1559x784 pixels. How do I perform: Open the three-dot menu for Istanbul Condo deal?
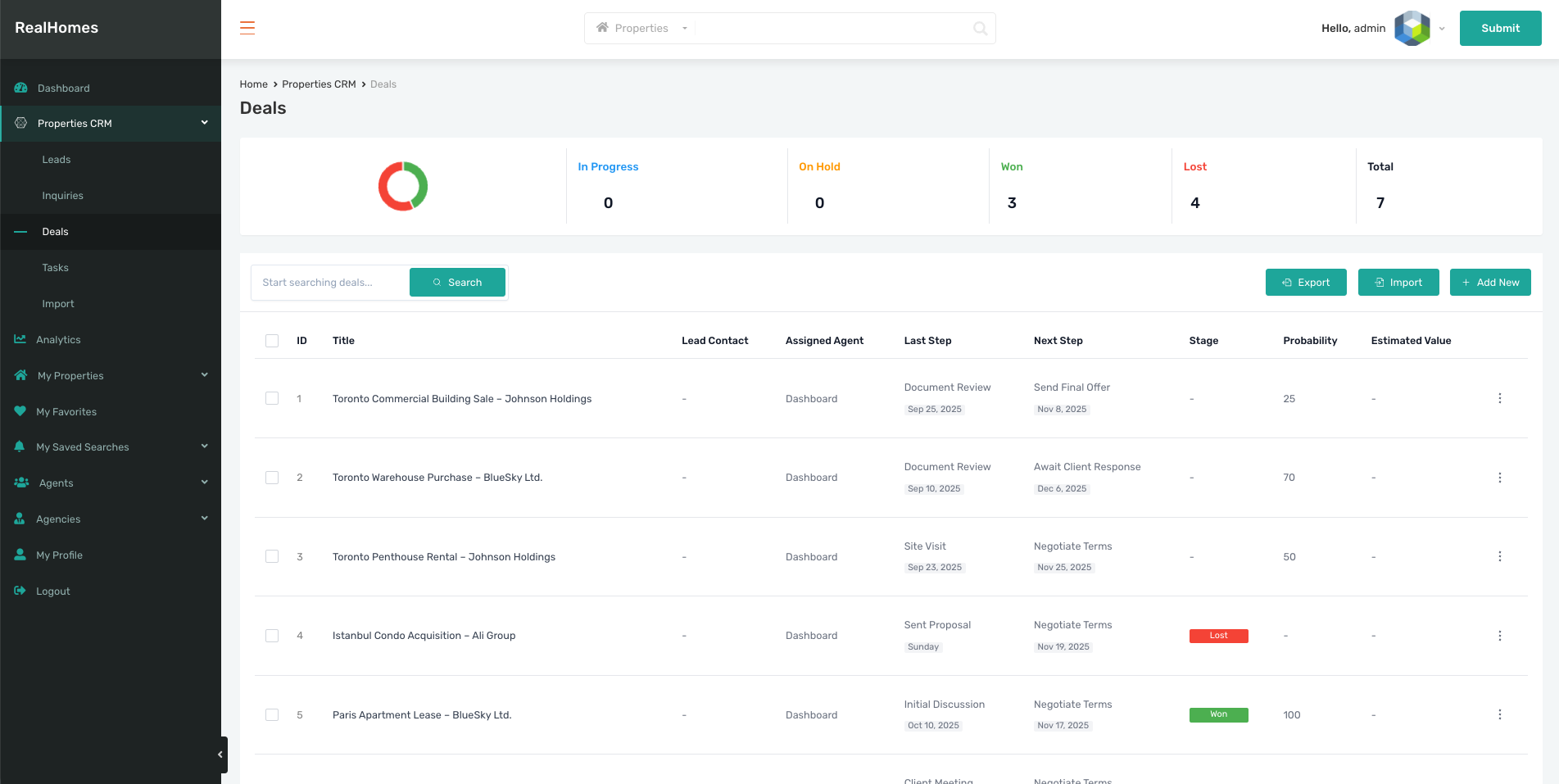tap(1499, 636)
